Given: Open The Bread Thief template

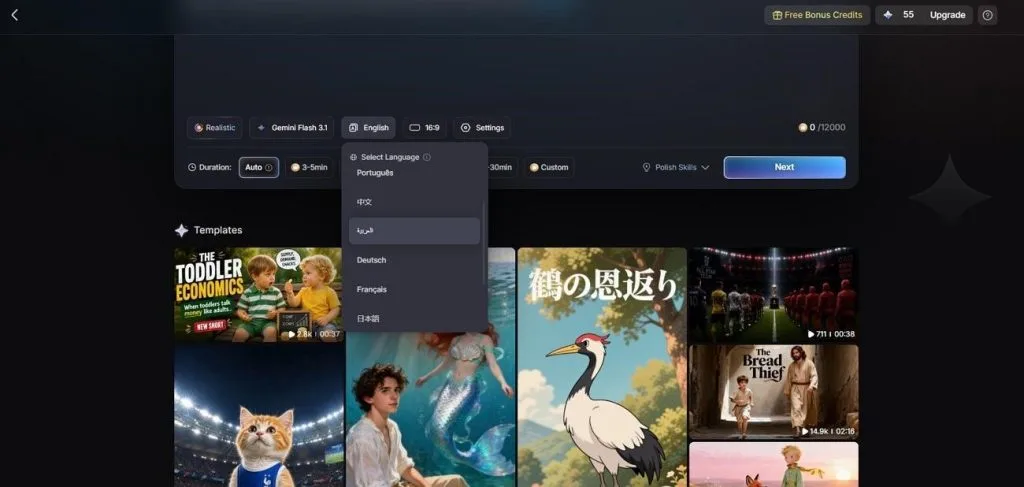Looking at the screenshot, I should click(x=773, y=392).
